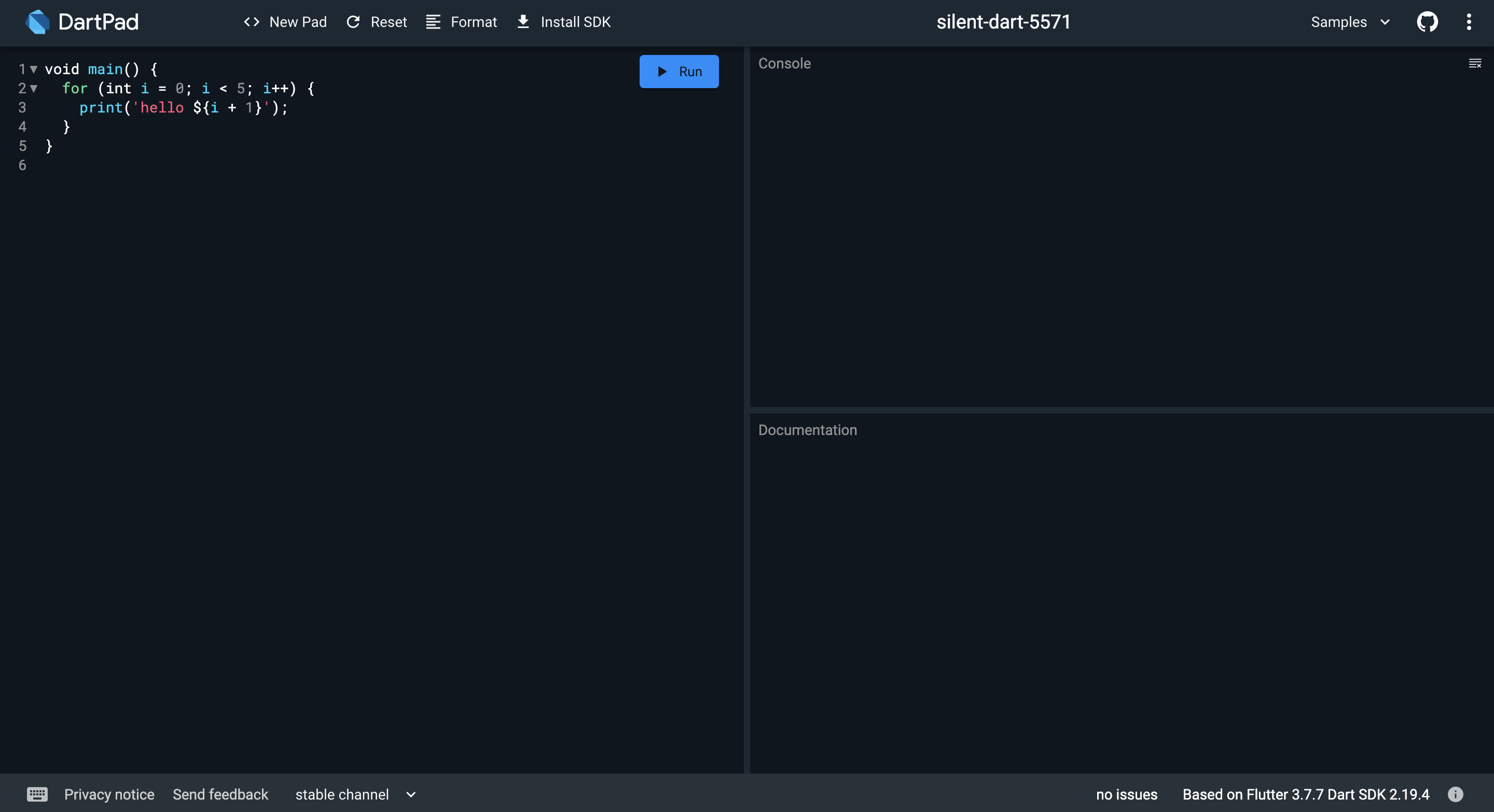Click the keyboard icon in status bar
The width and height of the screenshot is (1494, 812).
[x=37, y=794]
